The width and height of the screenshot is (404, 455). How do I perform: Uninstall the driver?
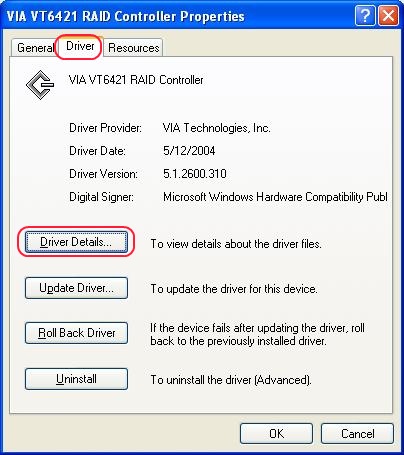pyautogui.click(x=76, y=379)
